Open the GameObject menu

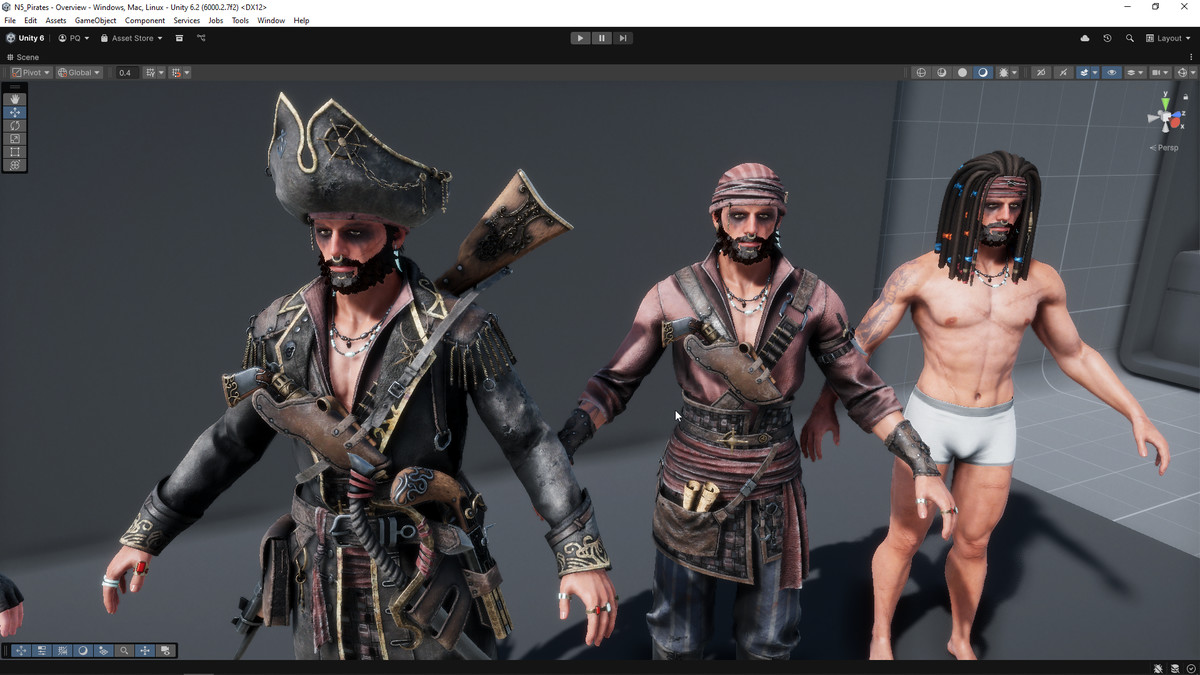coord(95,20)
